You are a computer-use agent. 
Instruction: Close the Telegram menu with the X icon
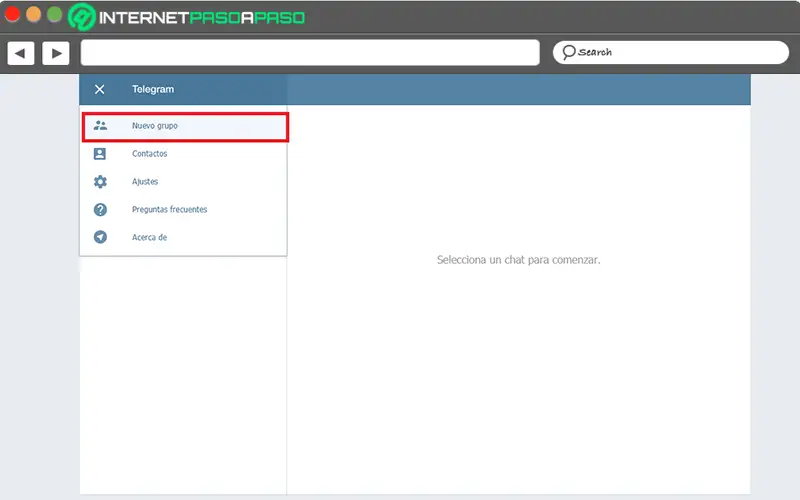[x=99, y=89]
